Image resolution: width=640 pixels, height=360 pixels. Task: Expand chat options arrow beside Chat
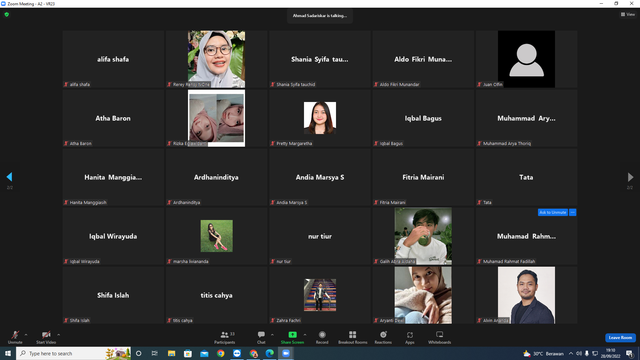click(x=272, y=335)
